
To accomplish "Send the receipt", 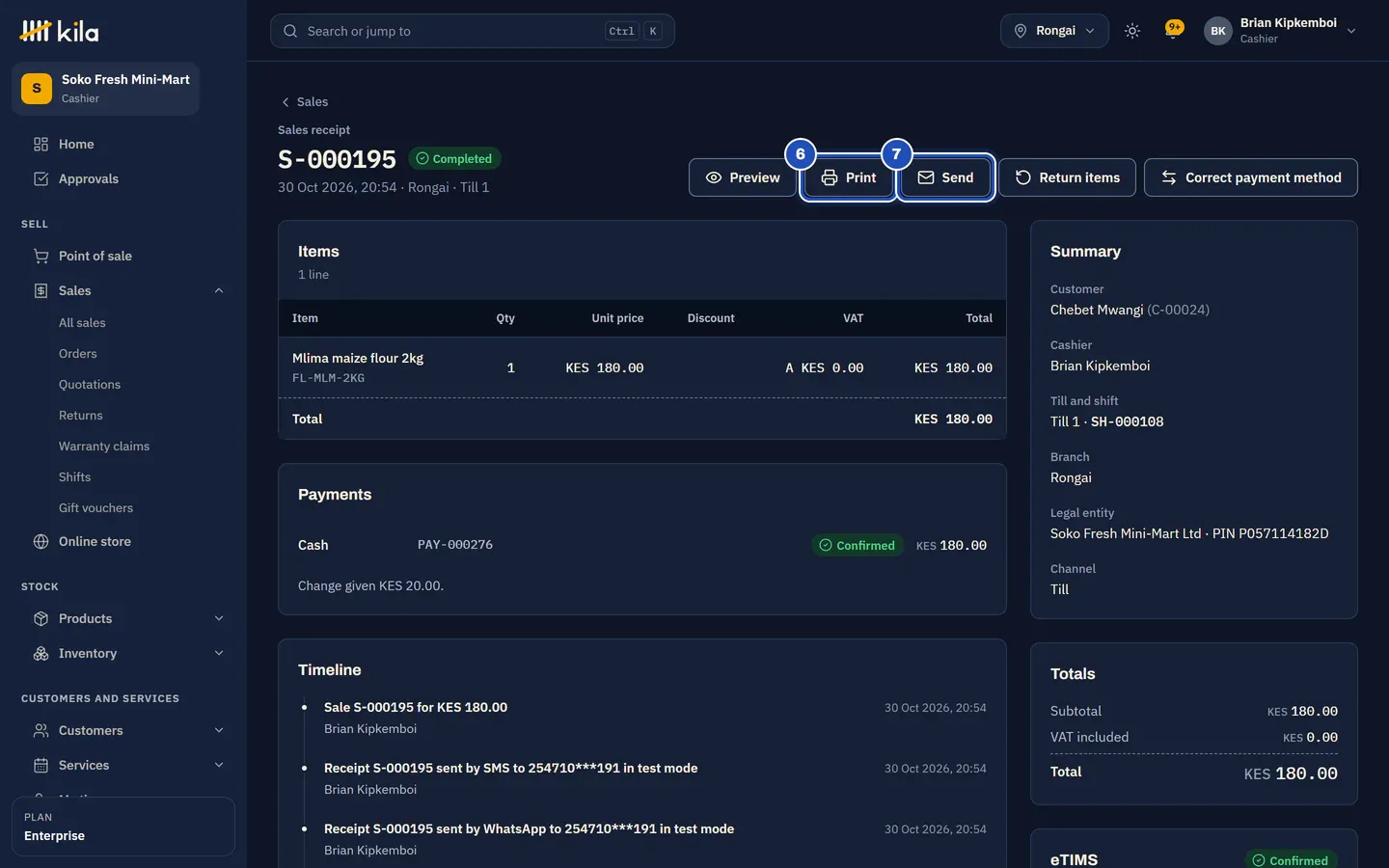I will 945,177.
